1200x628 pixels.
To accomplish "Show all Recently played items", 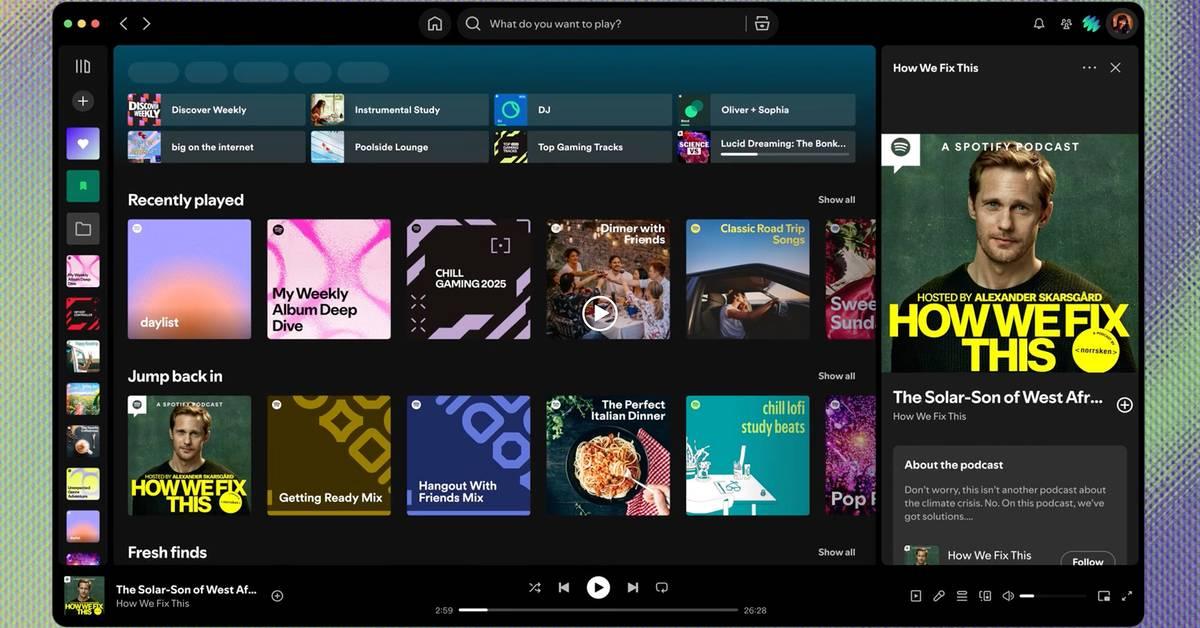I will coord(836,200).
